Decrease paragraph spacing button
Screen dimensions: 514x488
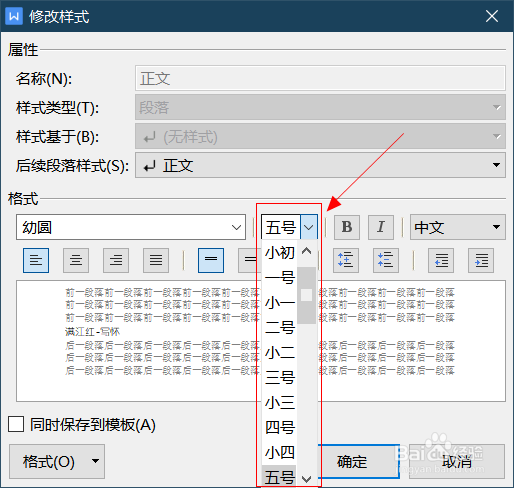coord(386,260)
